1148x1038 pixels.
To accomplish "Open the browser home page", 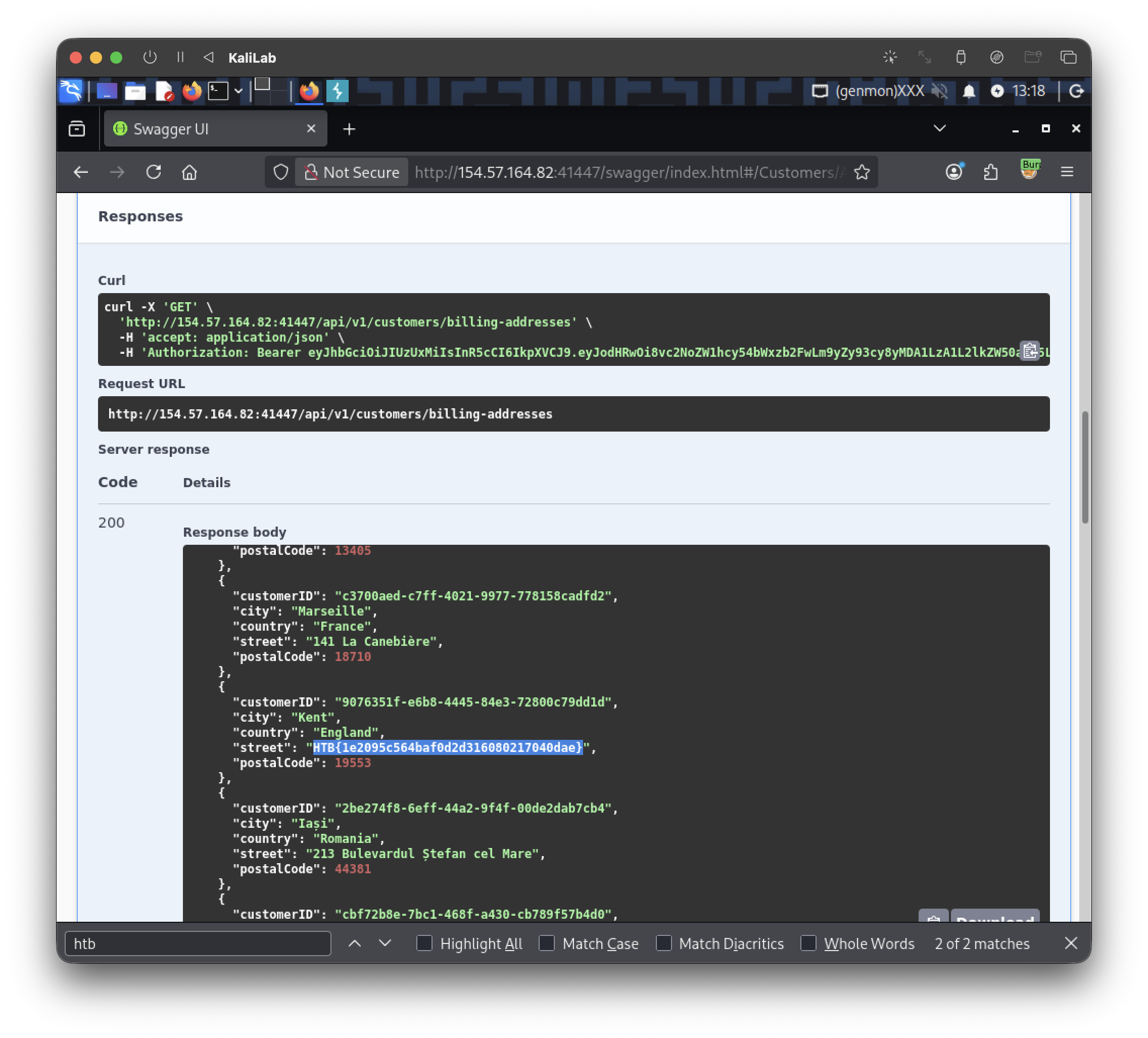I will pos(189,172).
